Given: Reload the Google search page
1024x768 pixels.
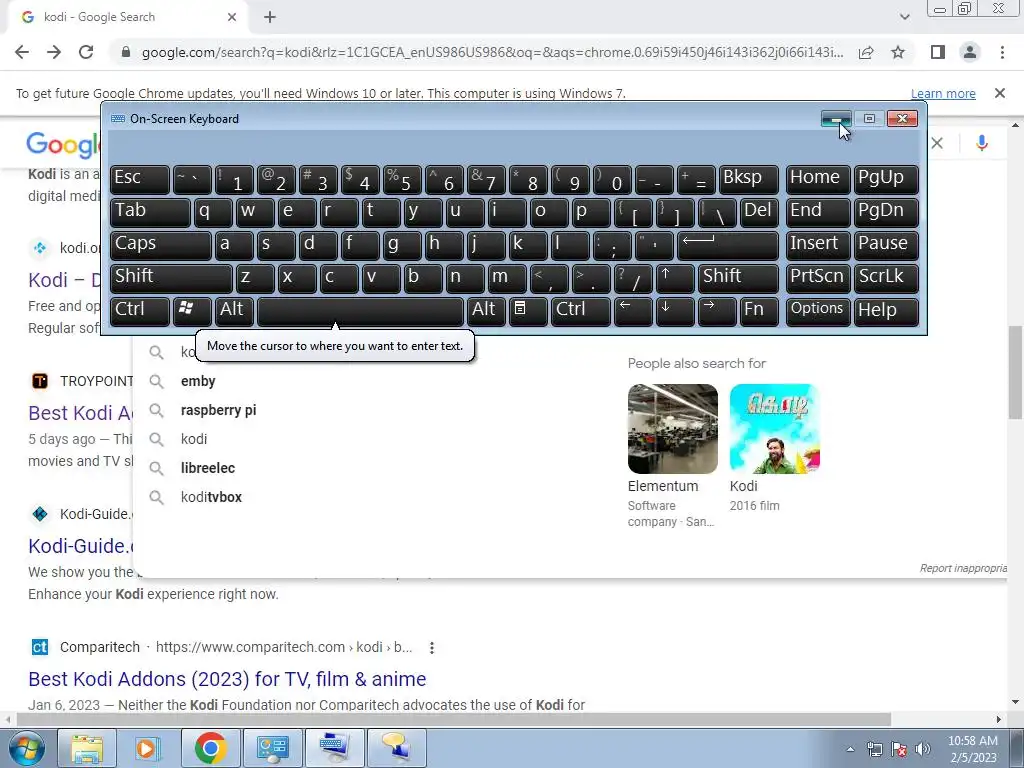Looking at the screenshot, I should coord(86,52).
